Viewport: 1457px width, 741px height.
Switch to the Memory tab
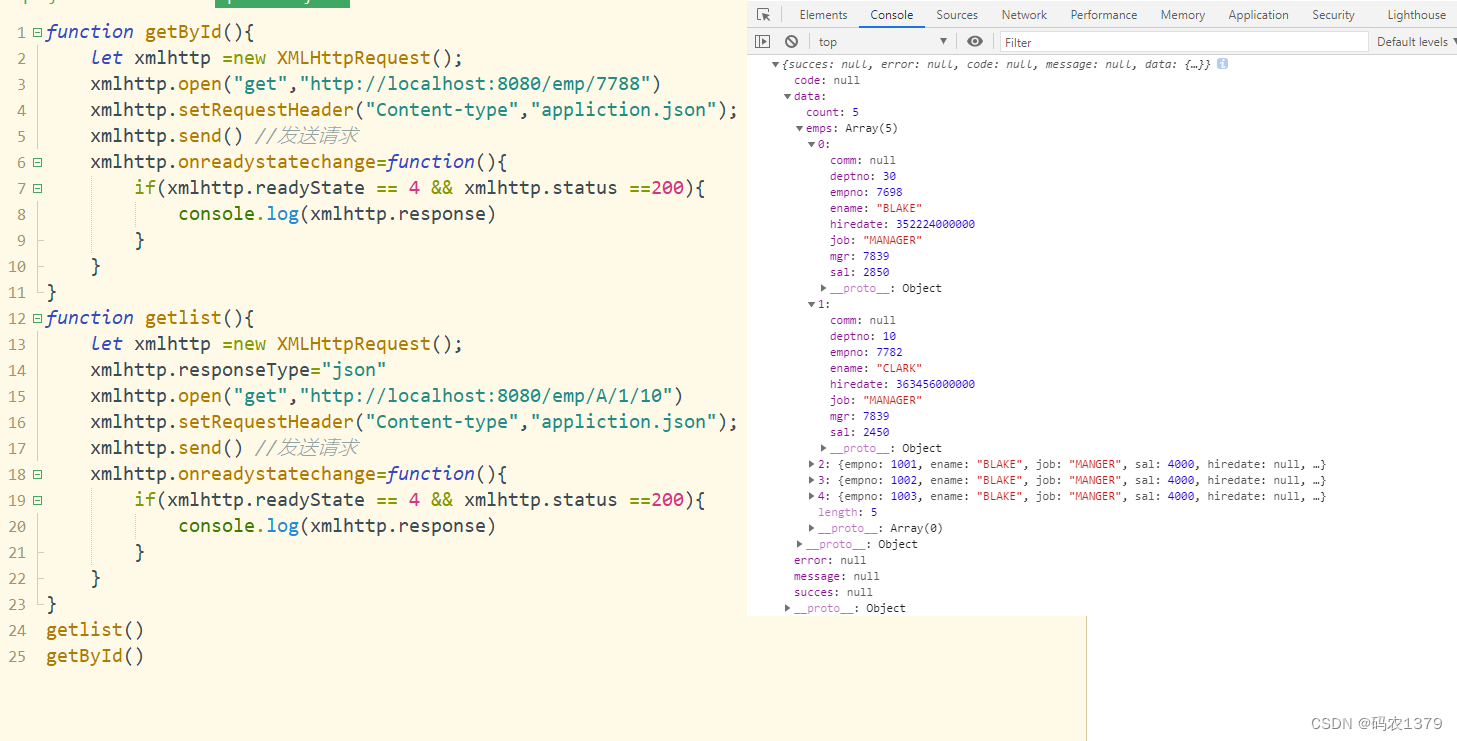pos(1183,15)
